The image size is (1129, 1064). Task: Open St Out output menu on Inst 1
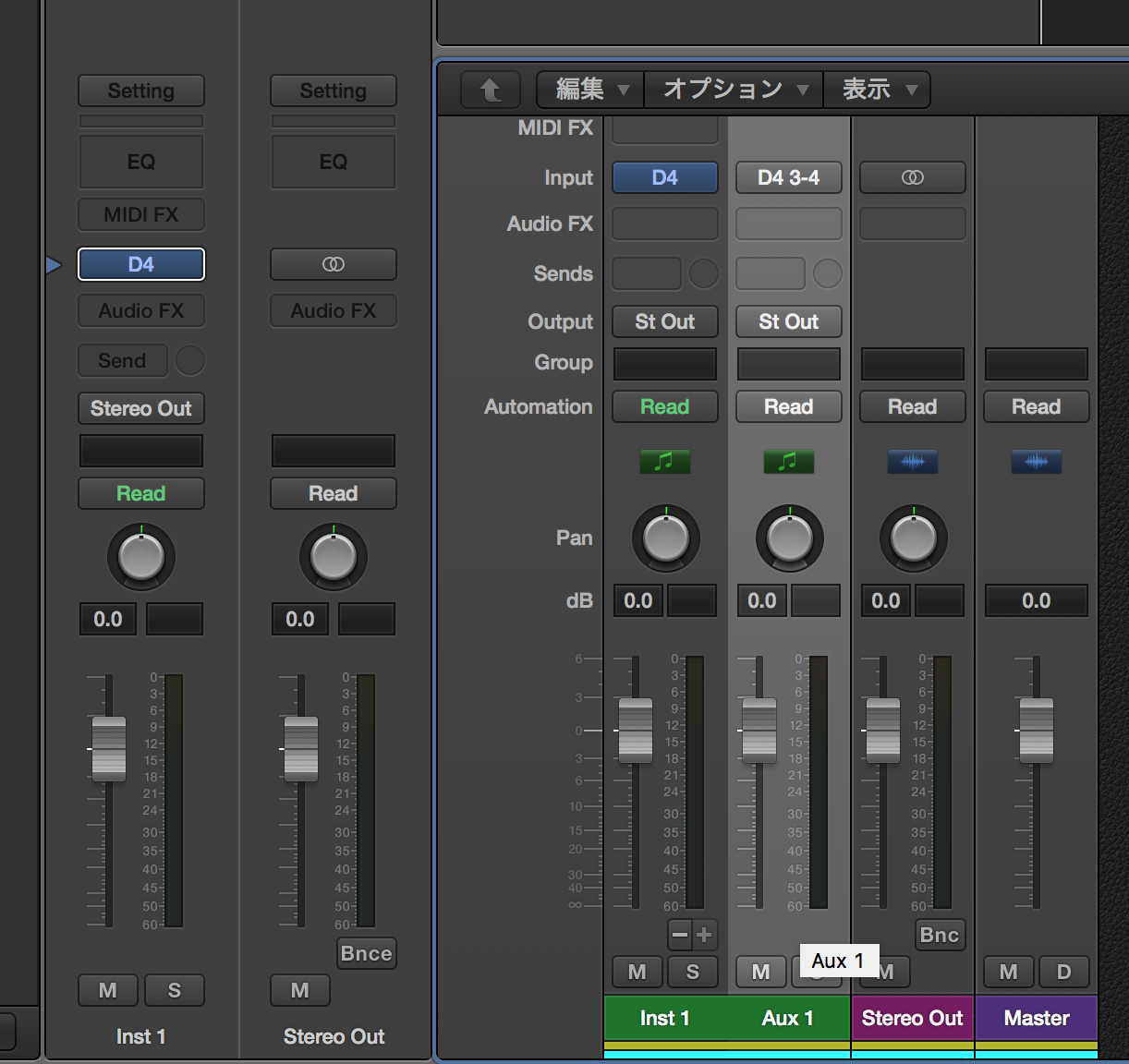point(664,321)
